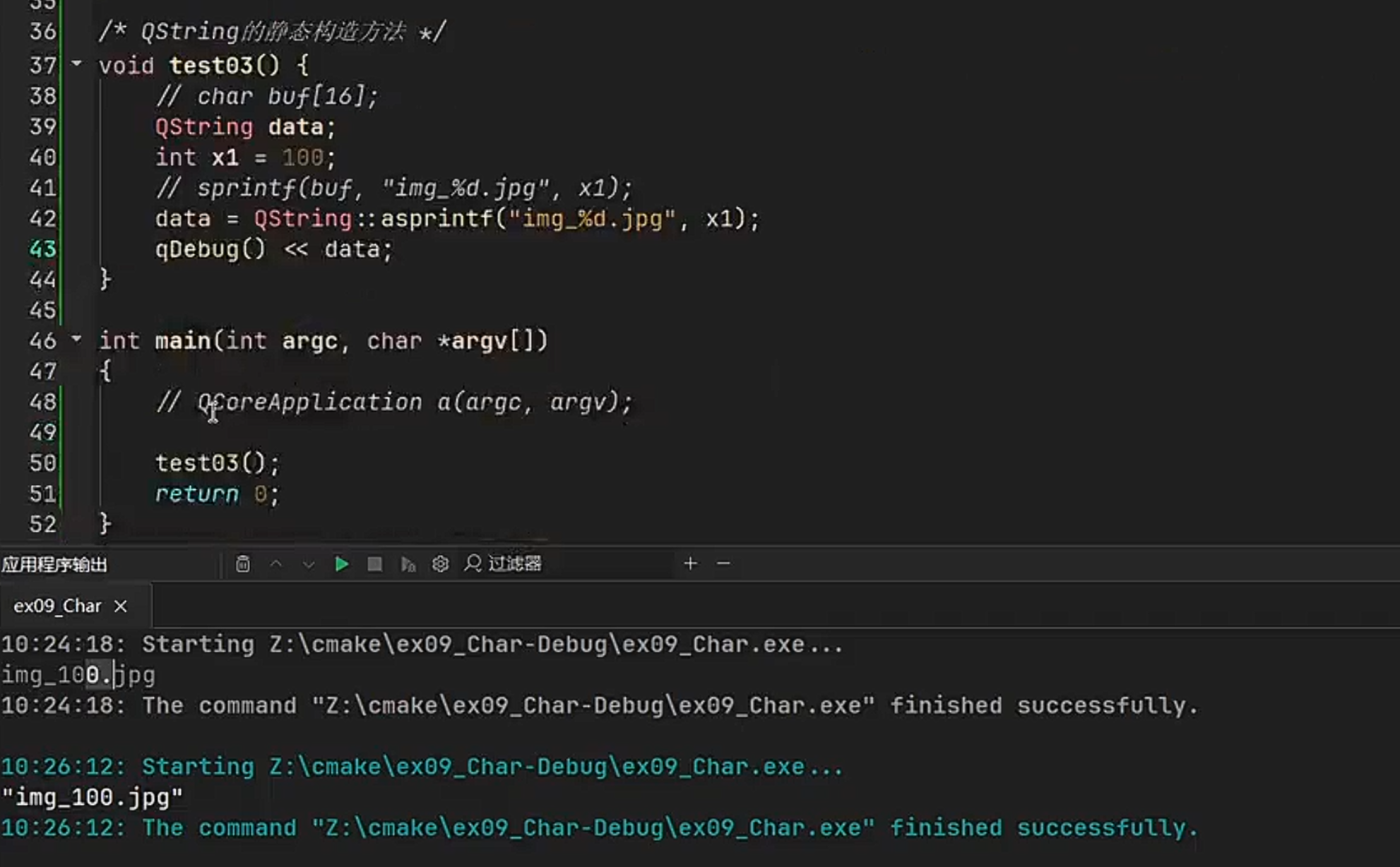Select the ex09_Char output tab
Image resolution: width=1400 pixels, height=867 pixels.
57,606
